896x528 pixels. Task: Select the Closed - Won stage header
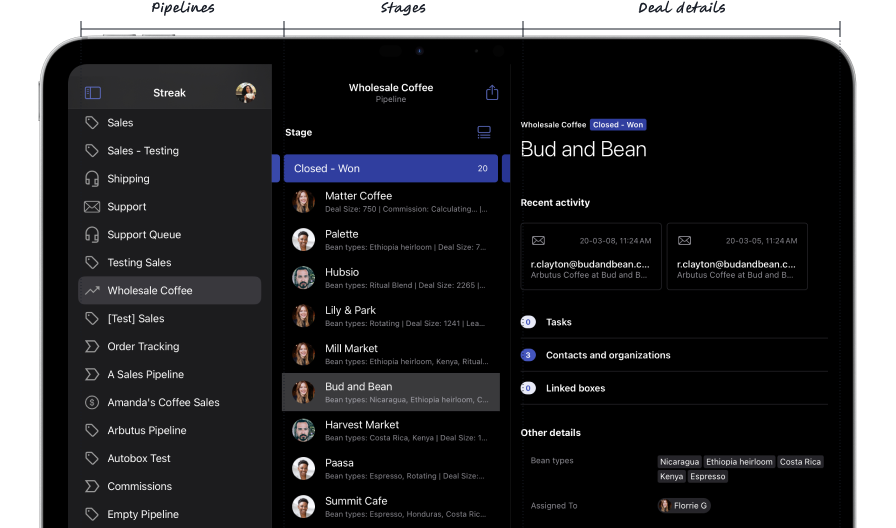coord(391,168)
